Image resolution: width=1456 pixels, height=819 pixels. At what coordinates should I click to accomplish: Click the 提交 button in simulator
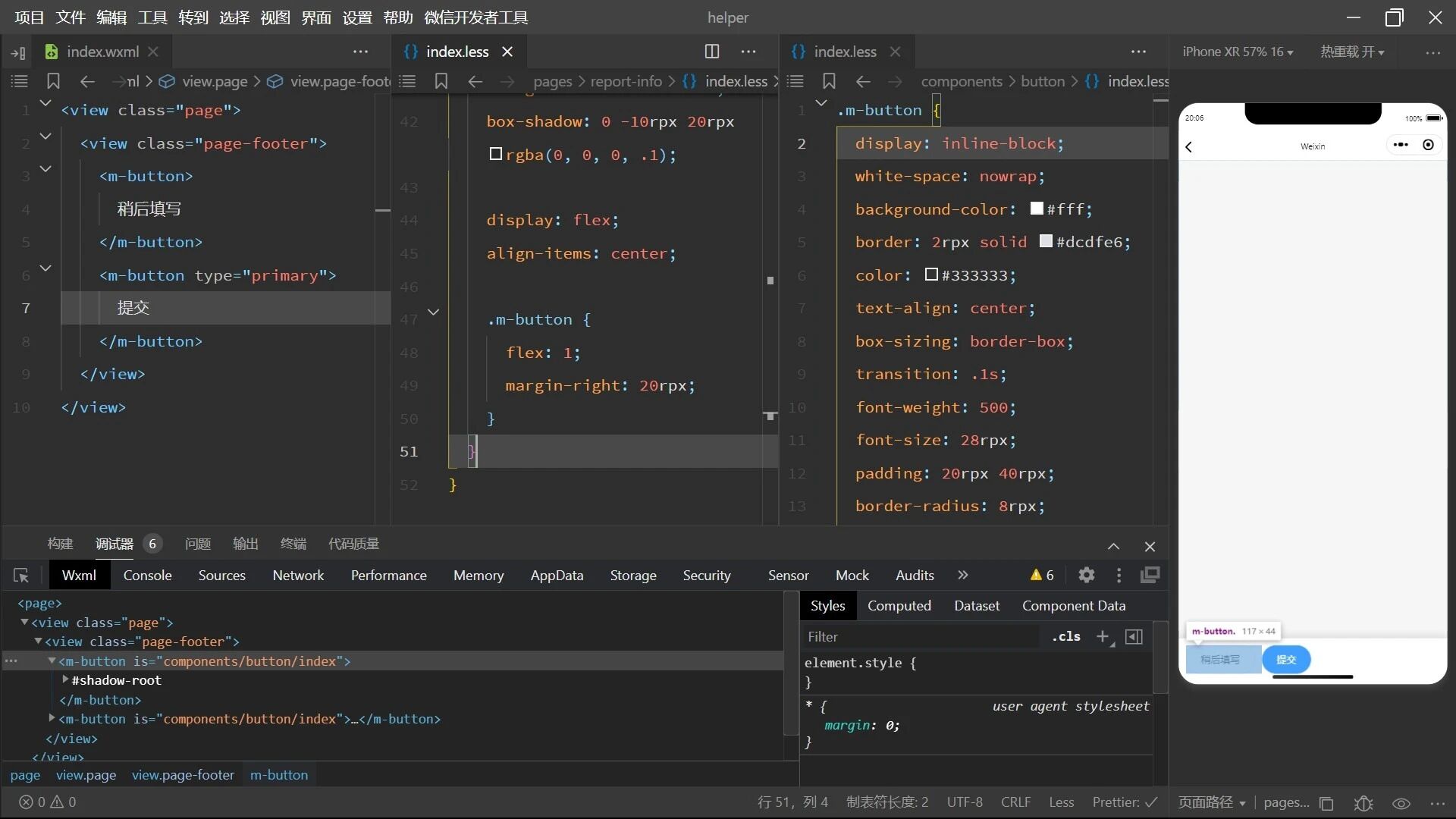tap(1286, 660)
